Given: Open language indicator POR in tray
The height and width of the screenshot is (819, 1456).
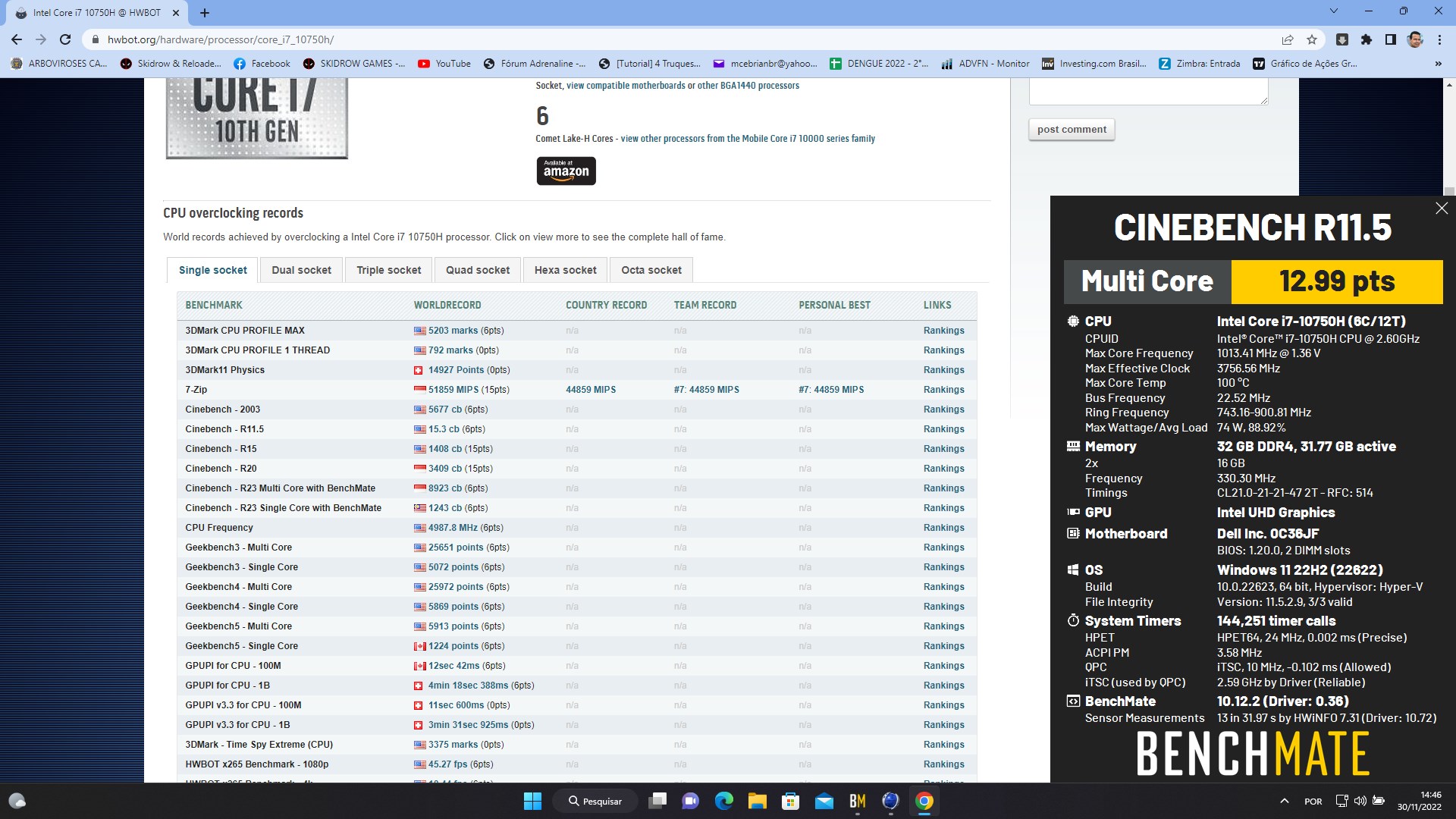Looking at the screenshot, I should 1313,802.
